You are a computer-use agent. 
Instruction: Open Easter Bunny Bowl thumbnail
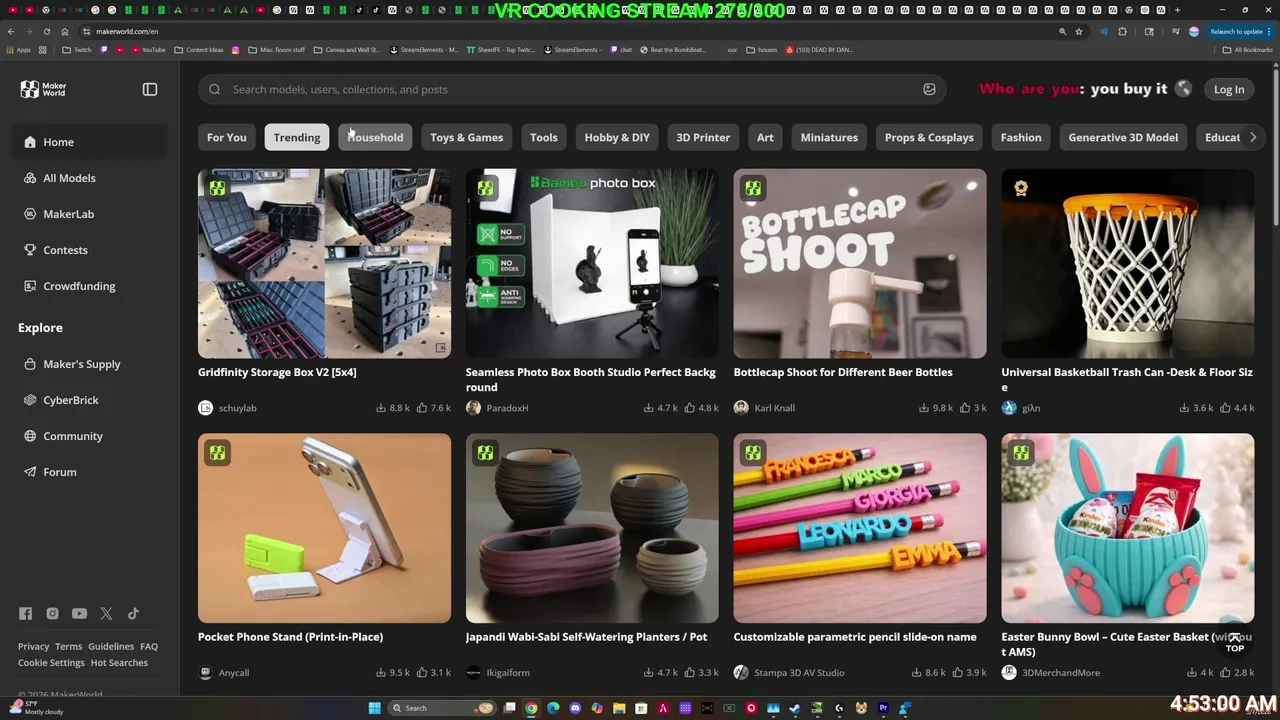[x=1128, y=528]
